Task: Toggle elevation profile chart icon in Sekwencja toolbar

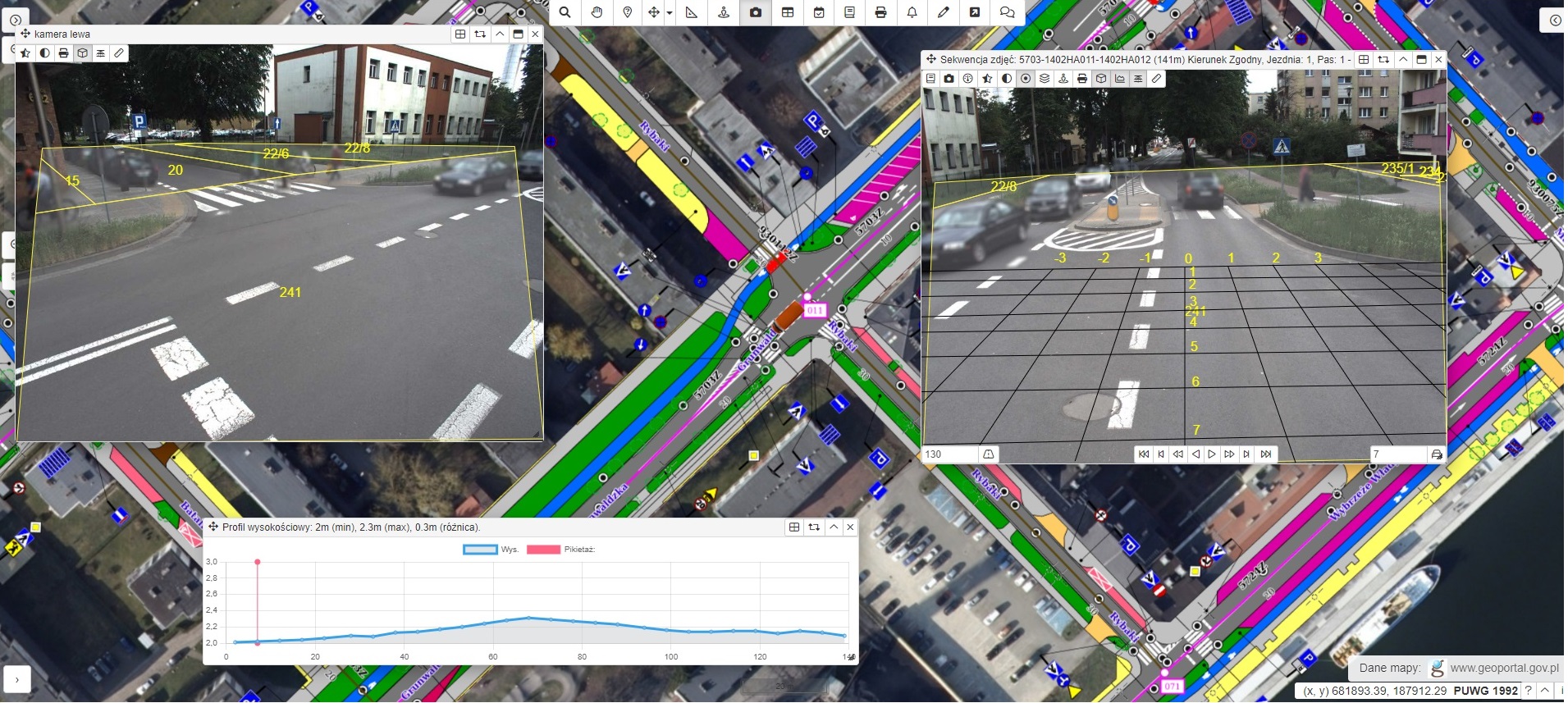Action: 1120,78
